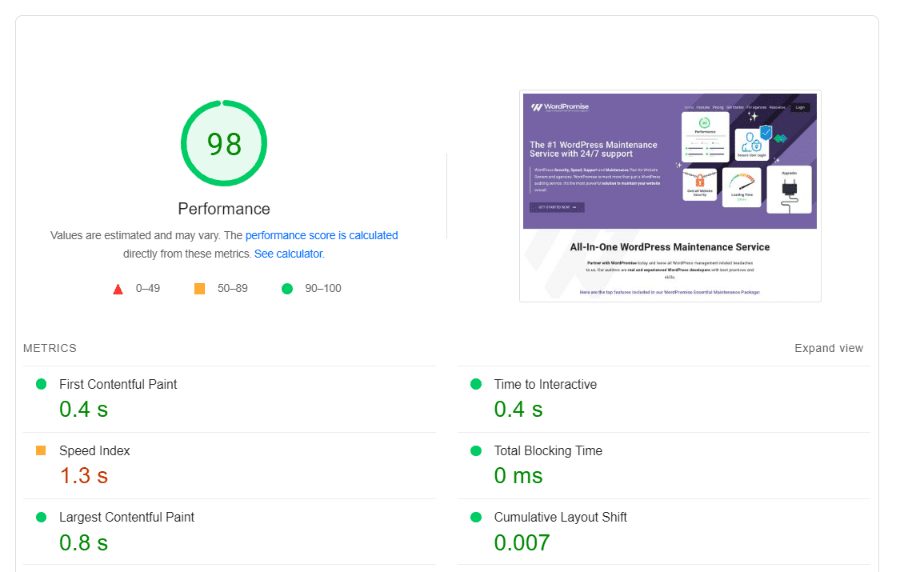Image resolution: width=898 pixels, height=572 pixels.
Task: Select the 'Total Blocking Time' metric label
Action: coord(548,451)
